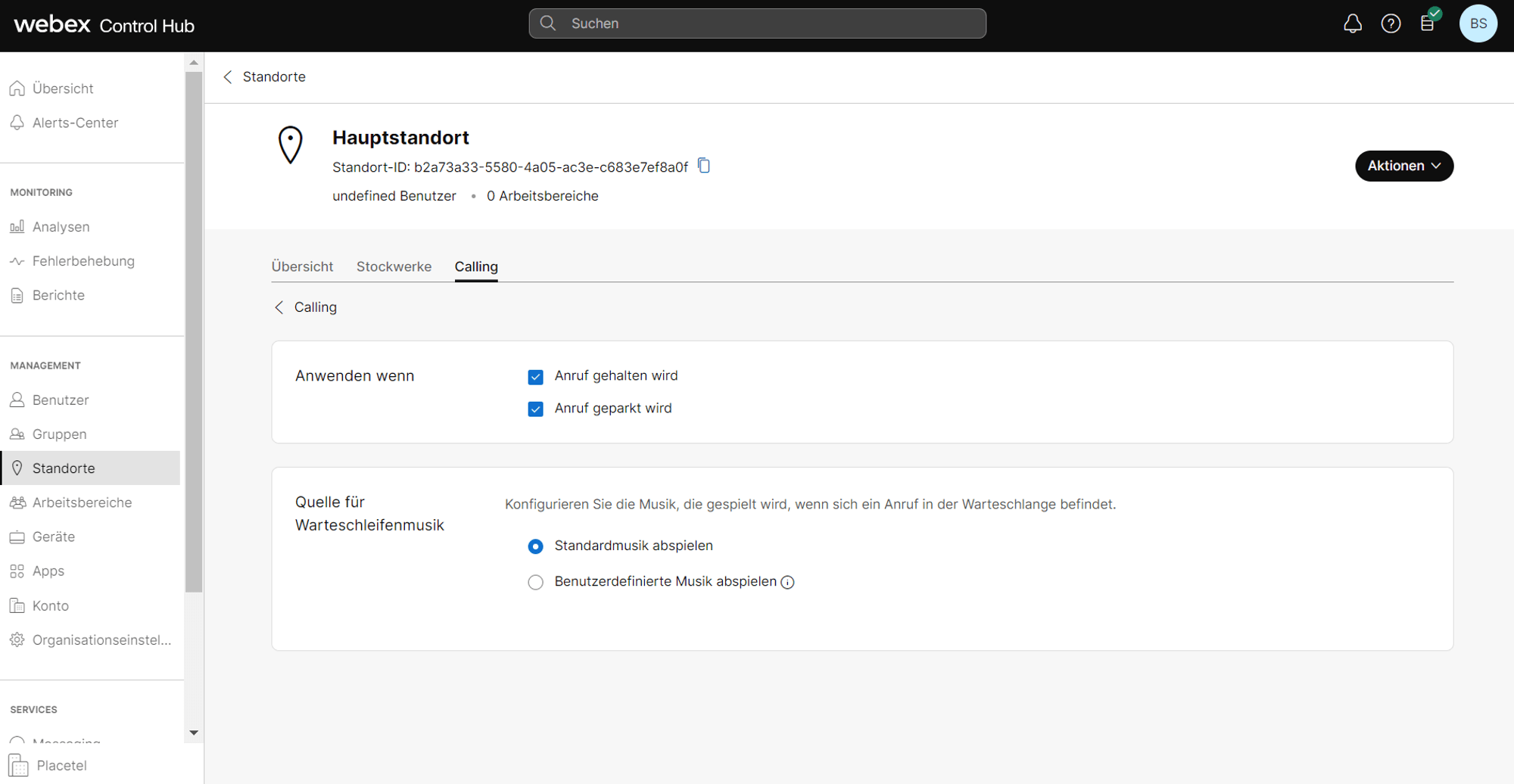Viewport: 1514px width, 784px height.
Task: Uncheck "Anruf gehalten wird" checkbox
Action: coord(535,377)
